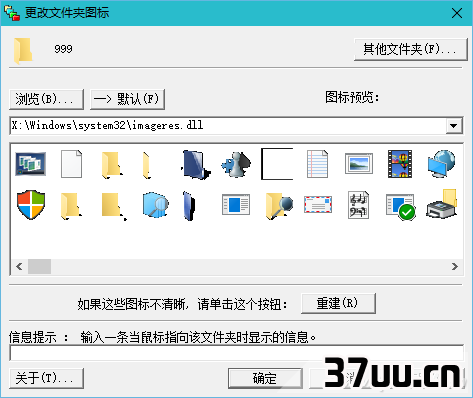
Task: Select the puzzle and chess pawn icon
Action: point(236,164)
